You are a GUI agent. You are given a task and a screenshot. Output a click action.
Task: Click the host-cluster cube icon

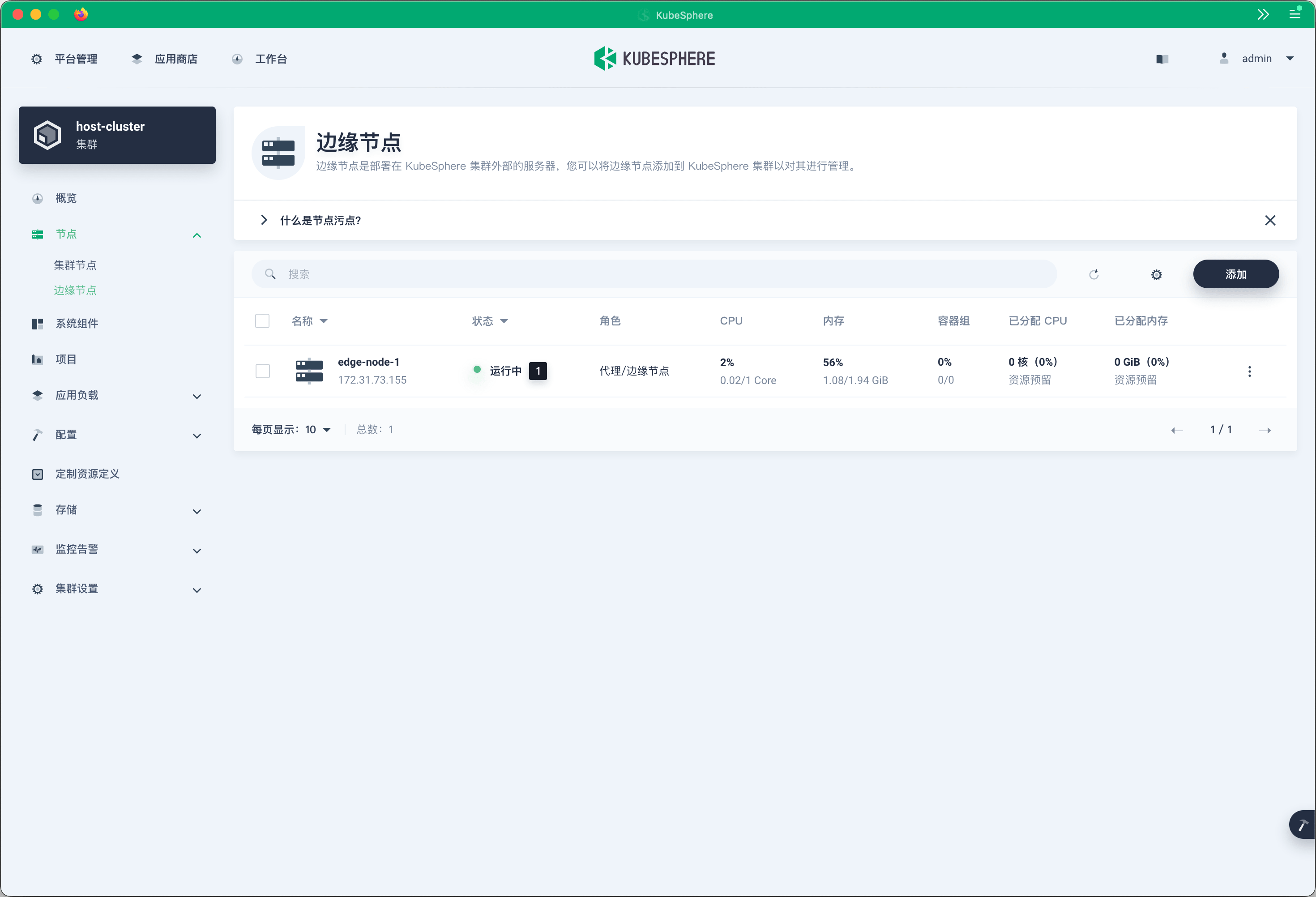(47, 135)
